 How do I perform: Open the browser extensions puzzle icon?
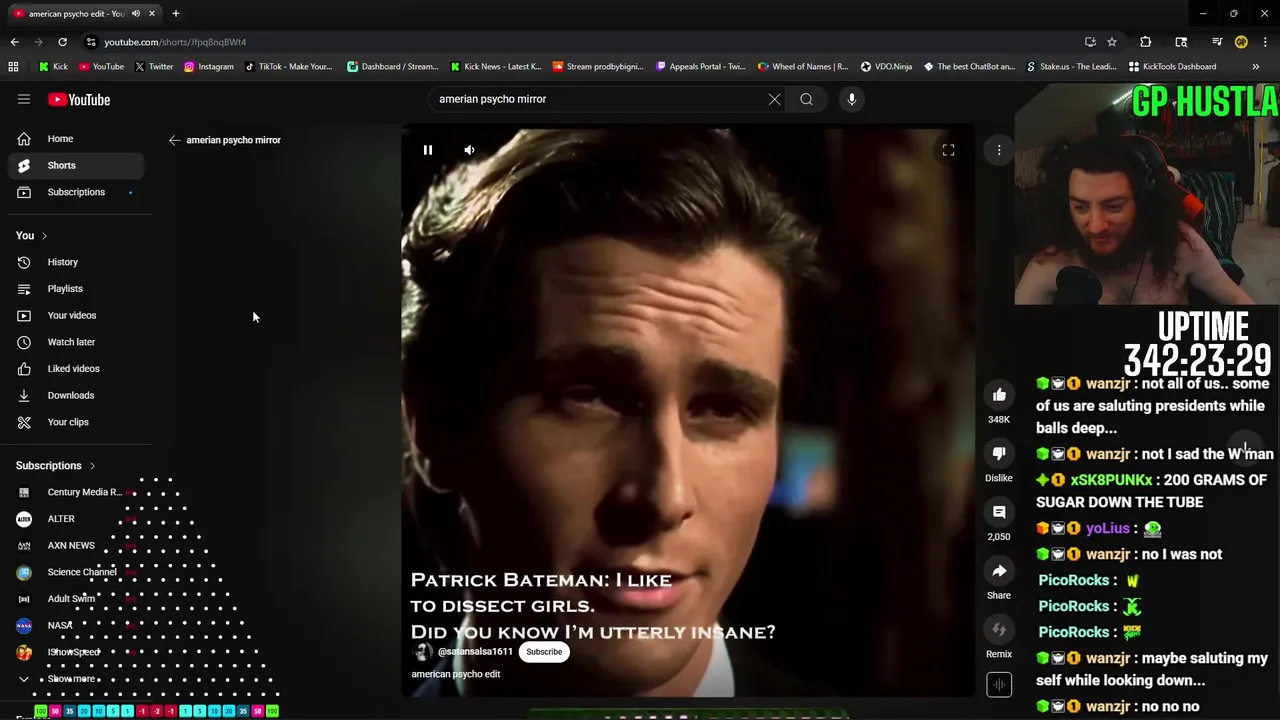[1146, 42]
